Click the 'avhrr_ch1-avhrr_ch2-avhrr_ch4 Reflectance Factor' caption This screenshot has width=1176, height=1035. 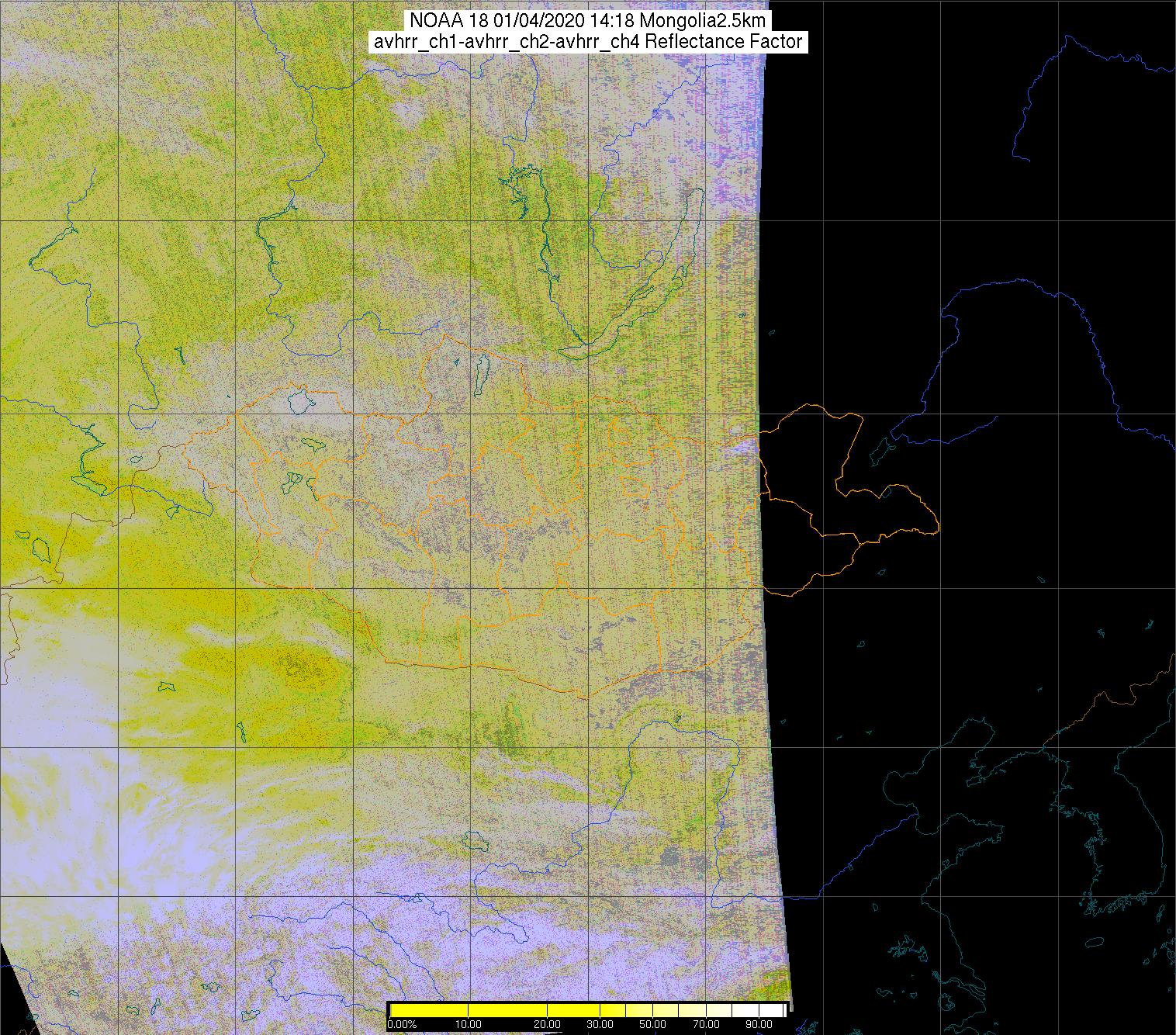click(588, 42)
